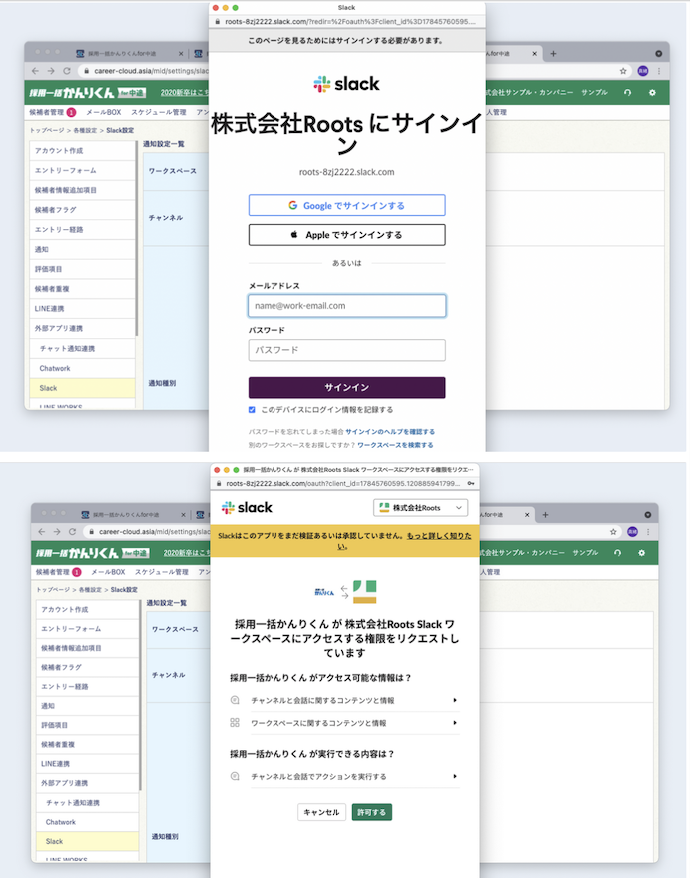Click the キャンセル button
Screen dimensions: 690x878
(x=321, y=812)
